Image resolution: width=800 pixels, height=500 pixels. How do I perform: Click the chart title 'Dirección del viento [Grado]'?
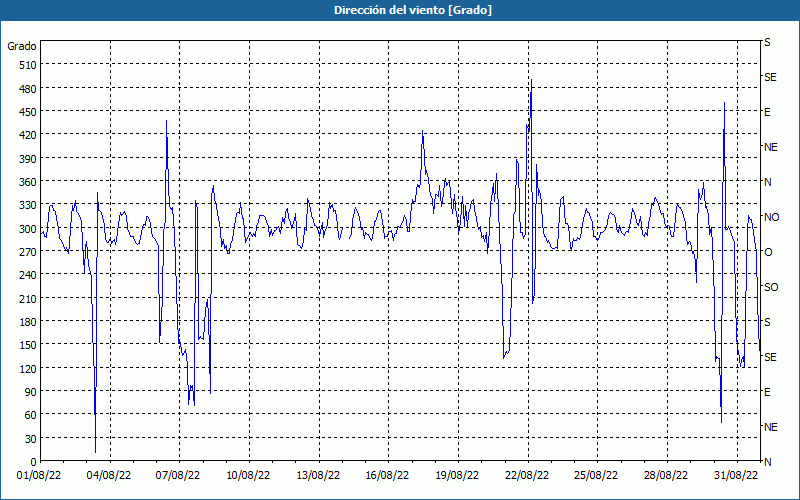[413, 10]
